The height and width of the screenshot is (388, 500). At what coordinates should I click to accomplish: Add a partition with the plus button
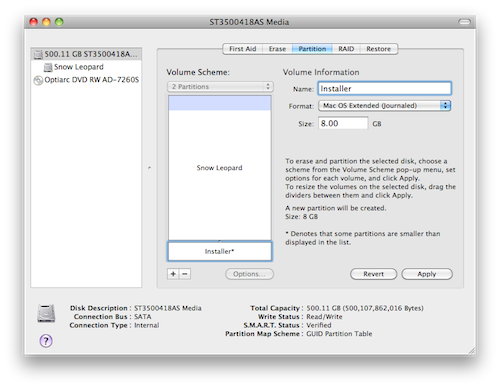173,274
